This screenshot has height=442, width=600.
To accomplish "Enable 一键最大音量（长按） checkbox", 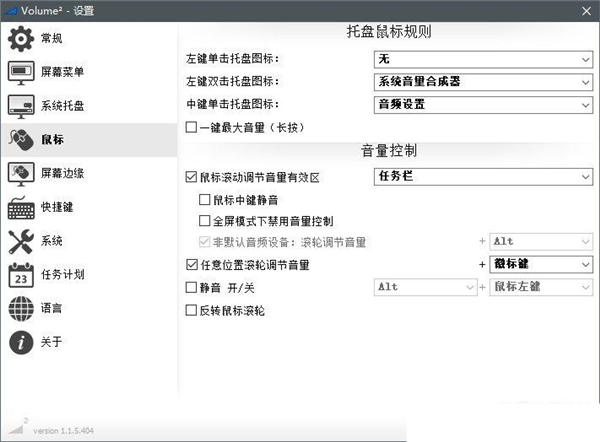I will coord(192,127).
